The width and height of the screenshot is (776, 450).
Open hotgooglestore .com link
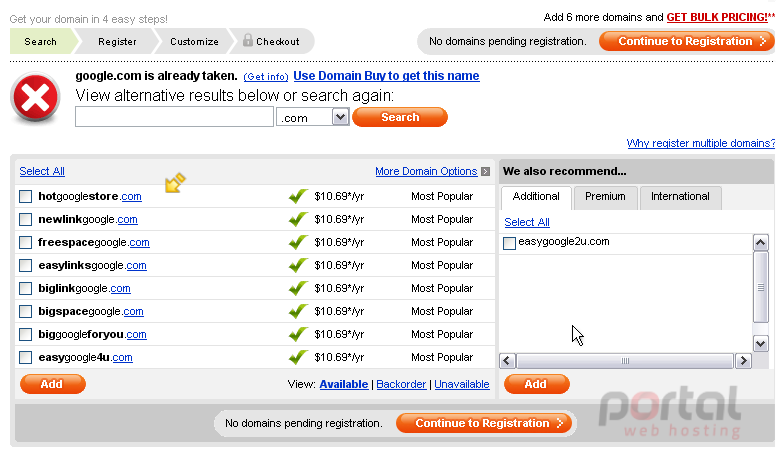point(131,197)
